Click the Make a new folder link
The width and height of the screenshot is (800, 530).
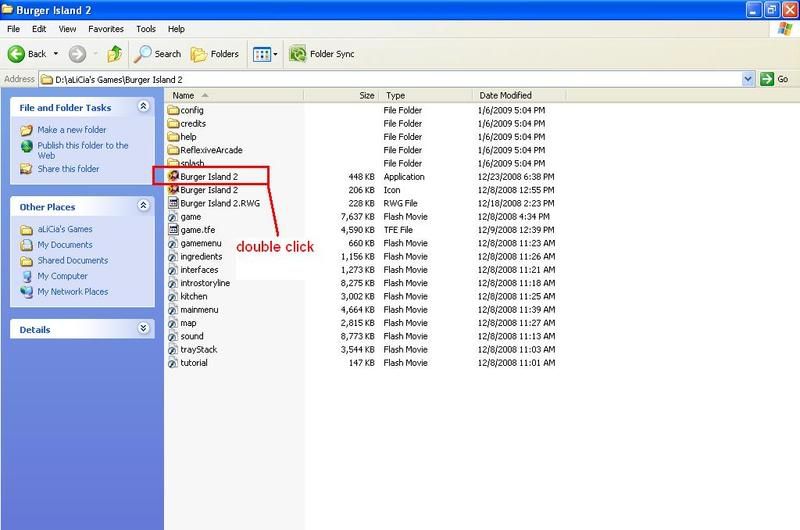(71, 130)
